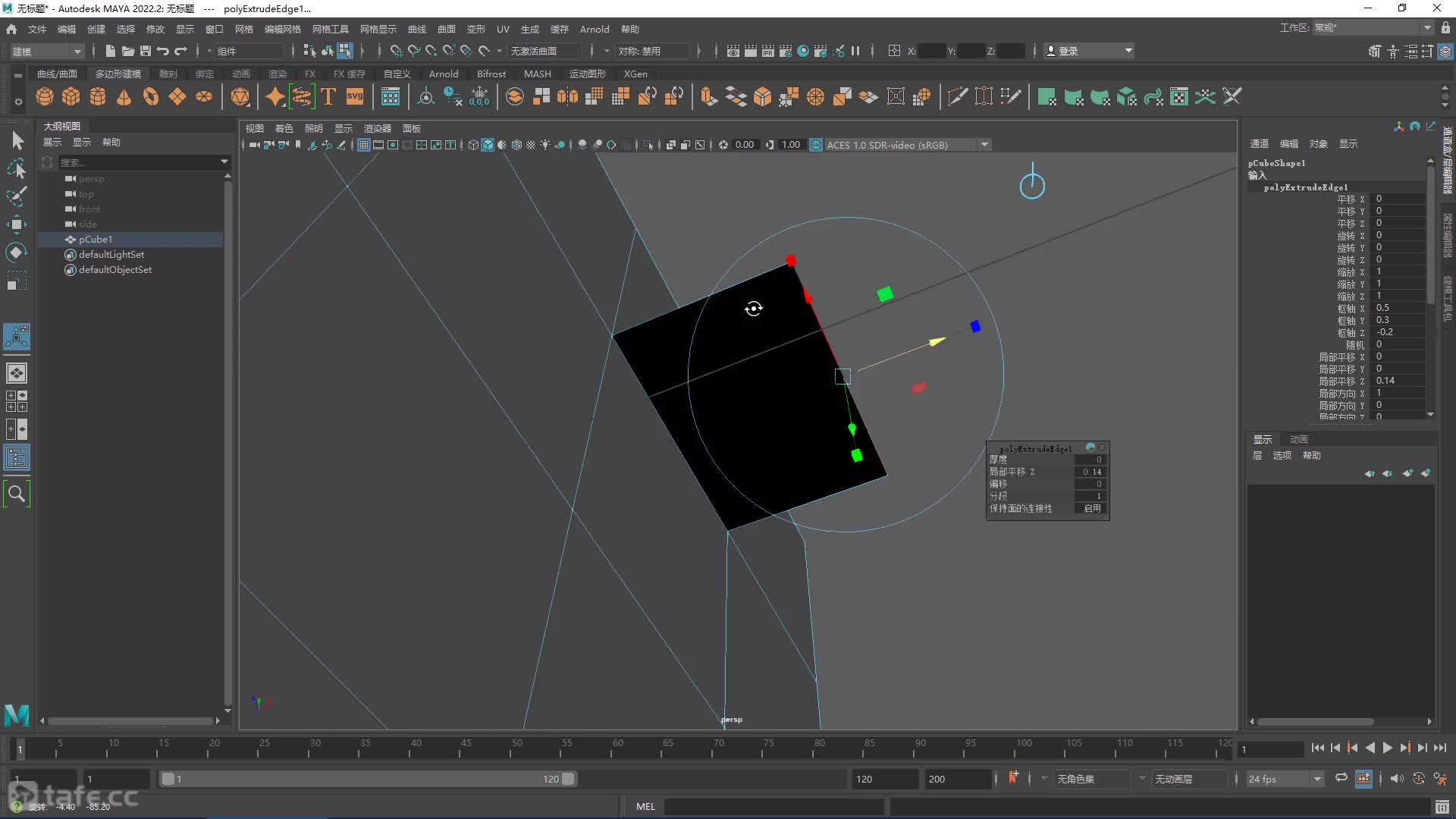The image size is (1456, 819).
Task: Toggle Snap to grids magnet icon
Action: click(396, 51)
